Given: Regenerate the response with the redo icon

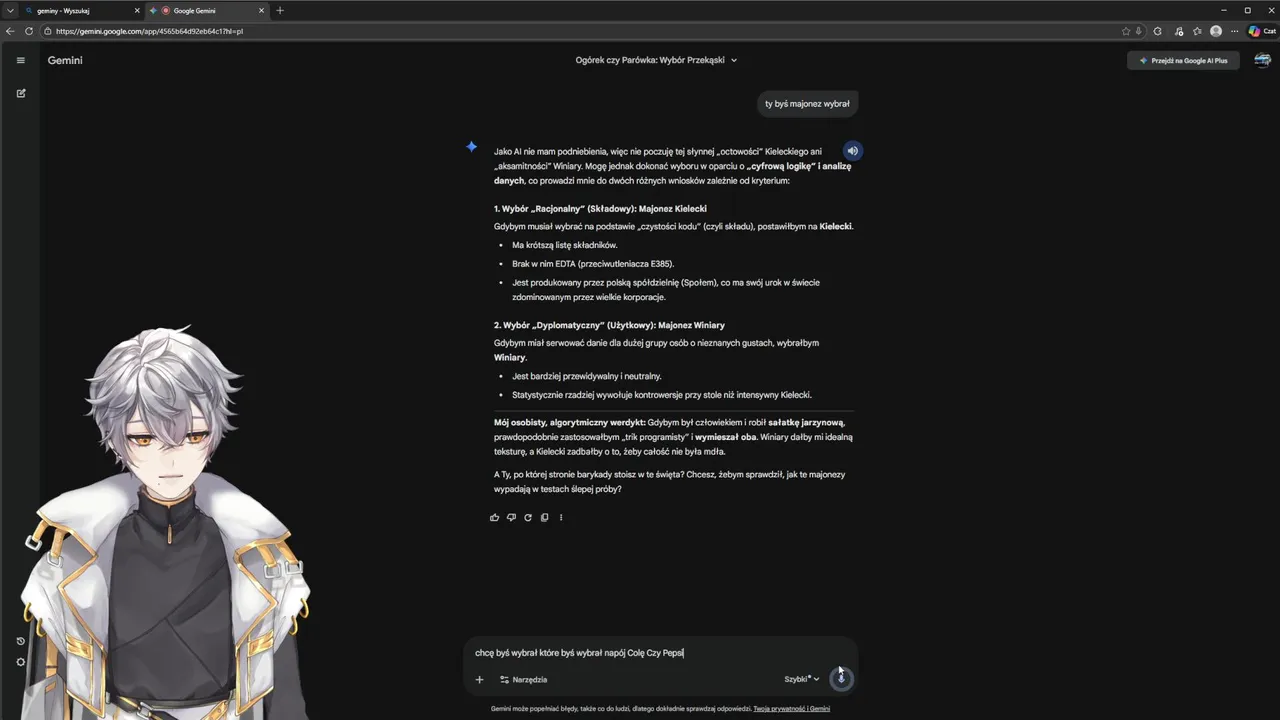Looking at the screenshot, I should tap(528, 517).
